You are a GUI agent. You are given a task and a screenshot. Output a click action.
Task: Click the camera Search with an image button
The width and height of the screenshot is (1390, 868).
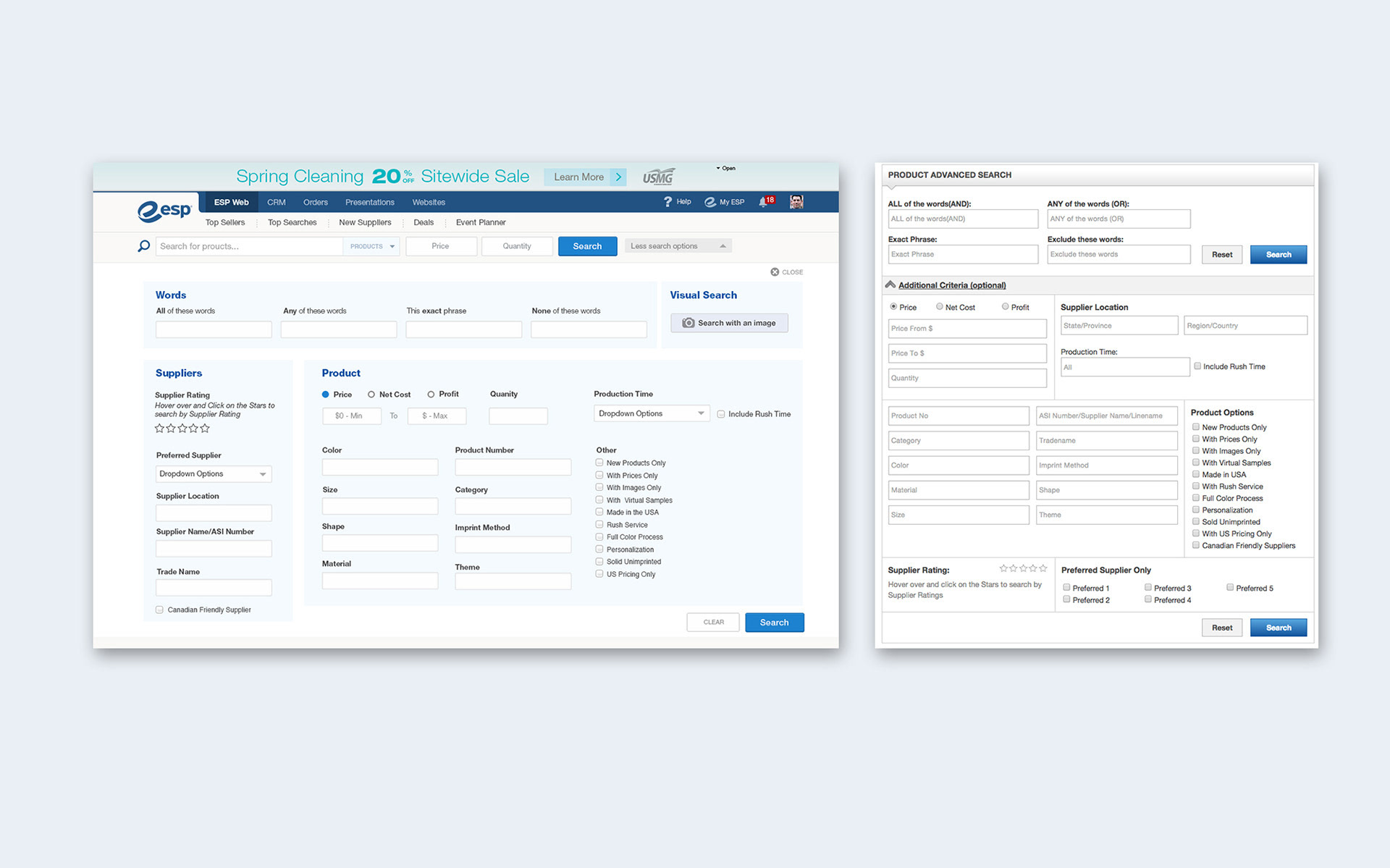pyautogui.click(x=729, y=323)
